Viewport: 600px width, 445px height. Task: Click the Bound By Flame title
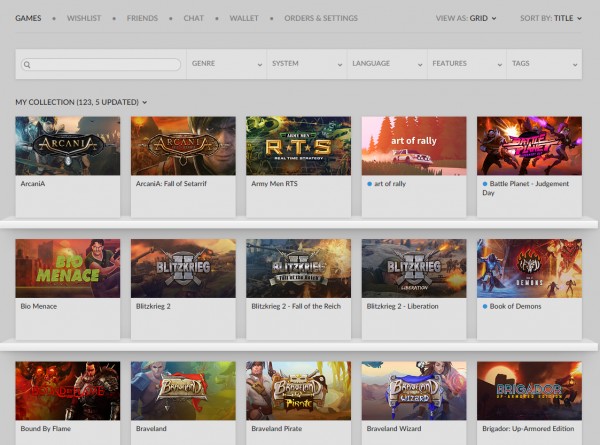pos(46,429)
